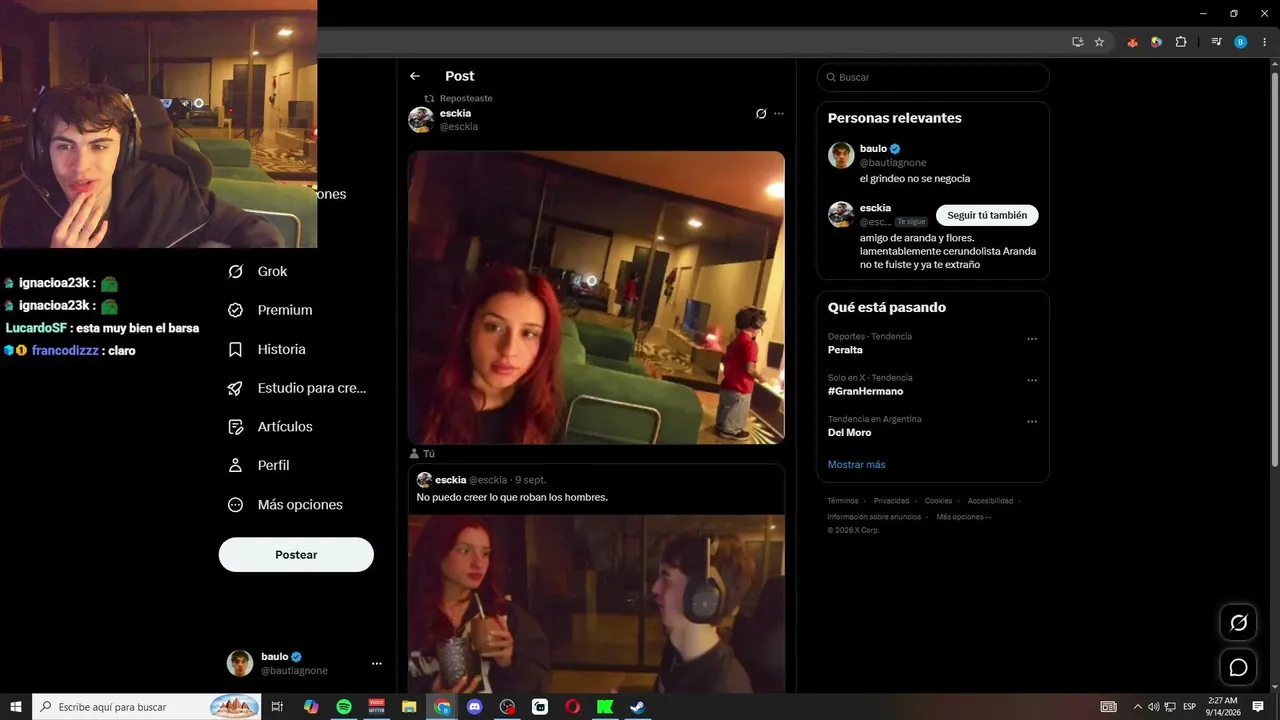Open baulo account options ellipsis
Screen dimensions: 1280x720
click(377, 663)
